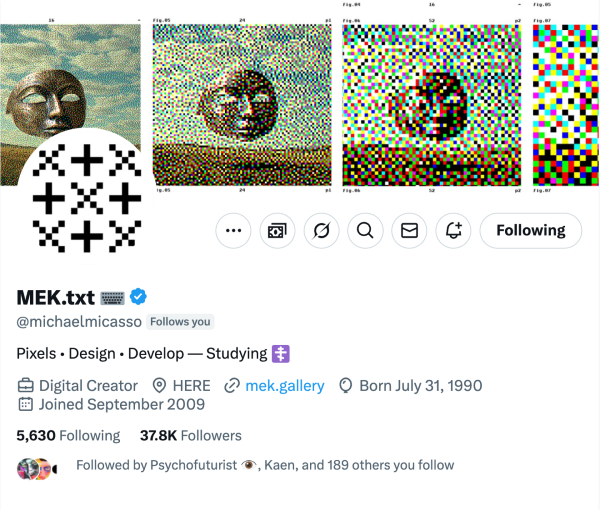Click the tip money icon

[x=277, y=231]
